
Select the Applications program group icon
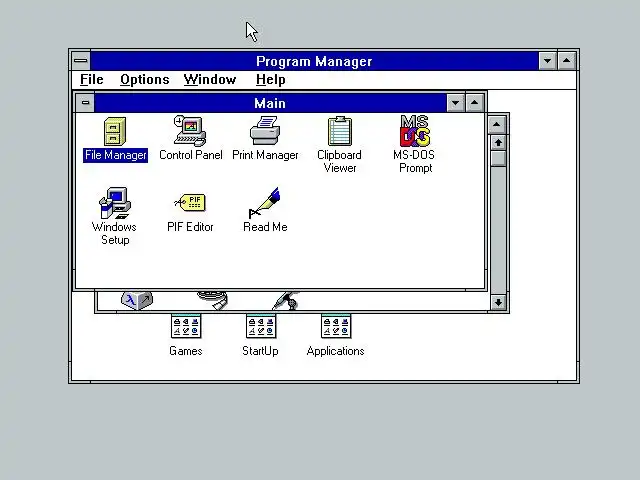[336, 326]
